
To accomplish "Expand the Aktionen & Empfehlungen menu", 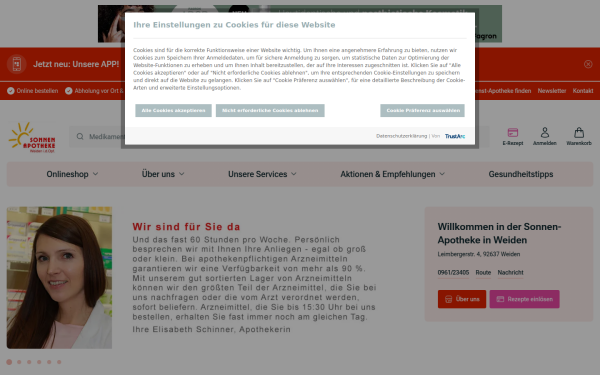I will 393,174.
